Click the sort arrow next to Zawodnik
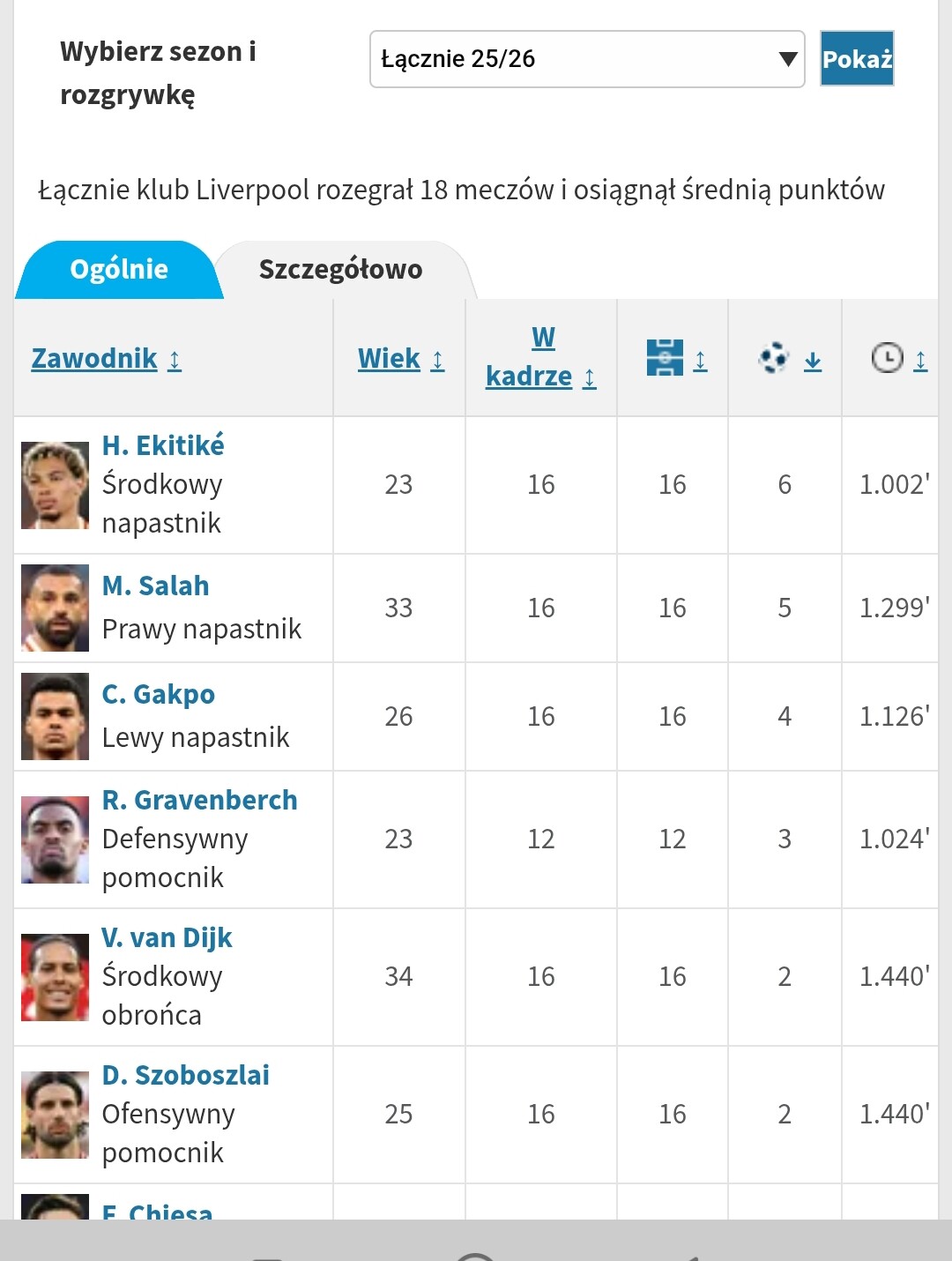The height and width of the screenshot is (1261, 952). click(x=175, y=360)
